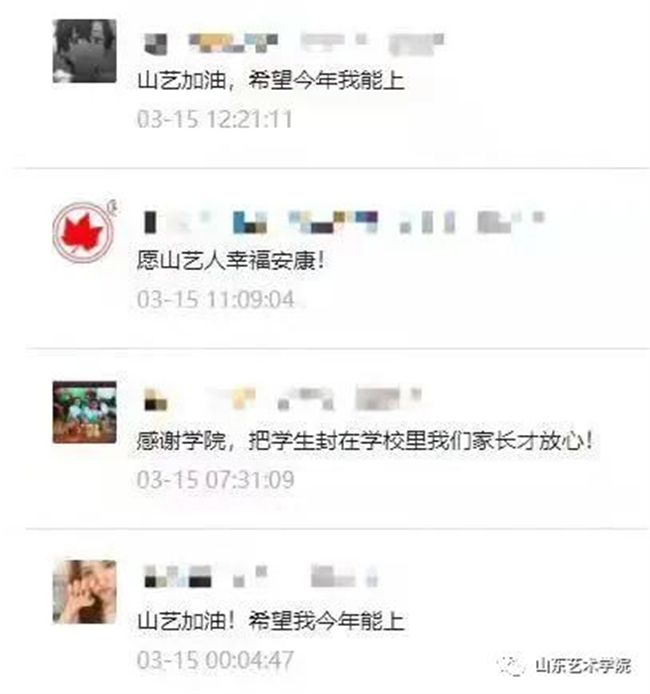Click the timestamp 03-15 12:21:11

click(x=215, y=119)
